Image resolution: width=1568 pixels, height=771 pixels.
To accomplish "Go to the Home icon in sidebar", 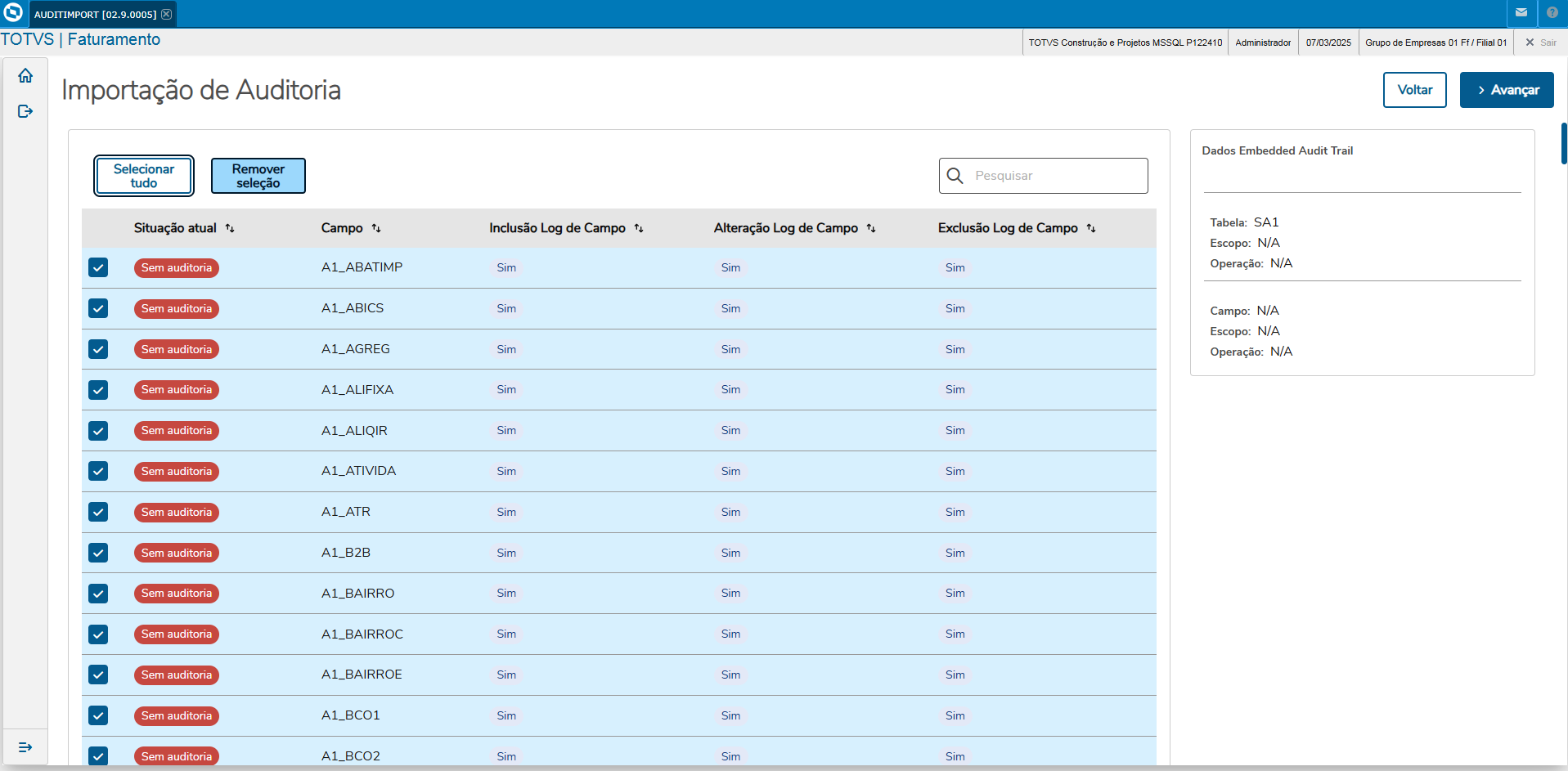I will tap(25, 76).
